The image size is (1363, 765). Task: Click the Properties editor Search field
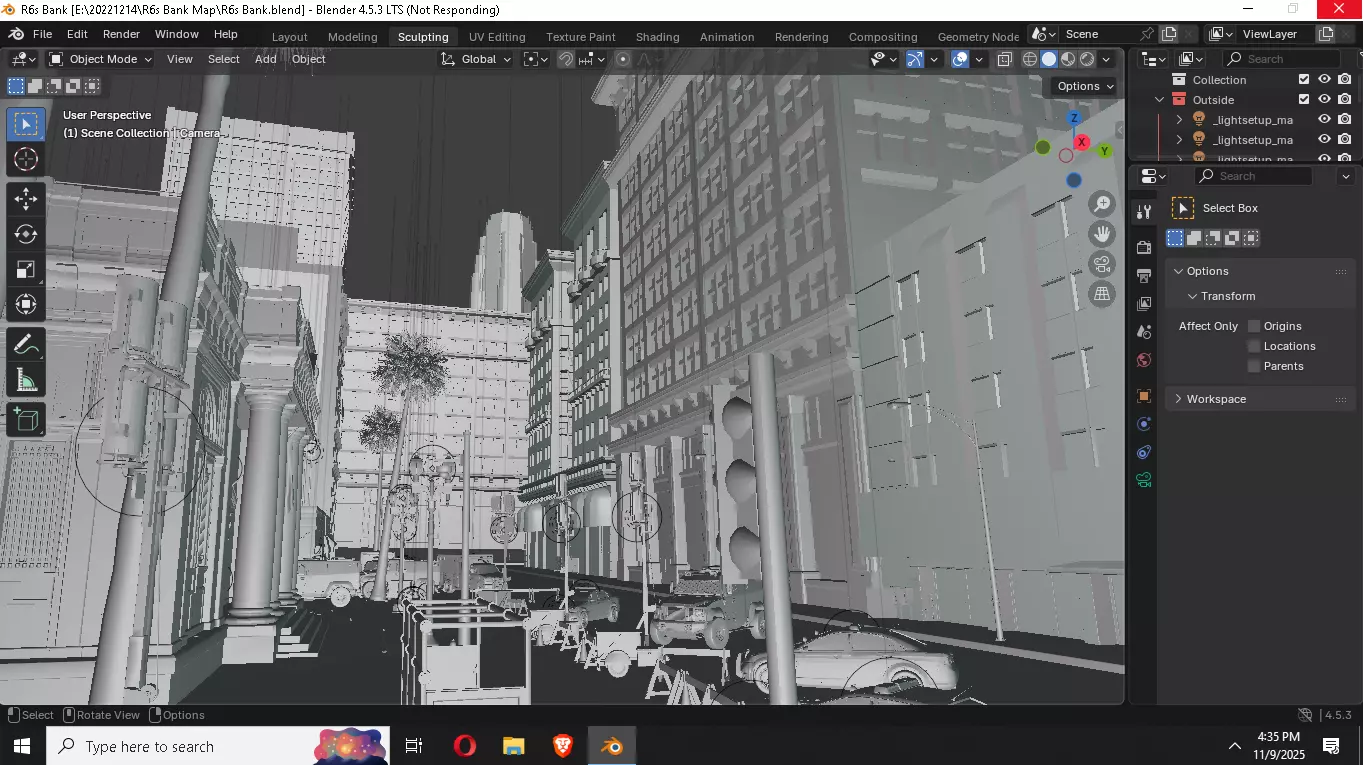pyautogui.click(x=1253, y=176)
